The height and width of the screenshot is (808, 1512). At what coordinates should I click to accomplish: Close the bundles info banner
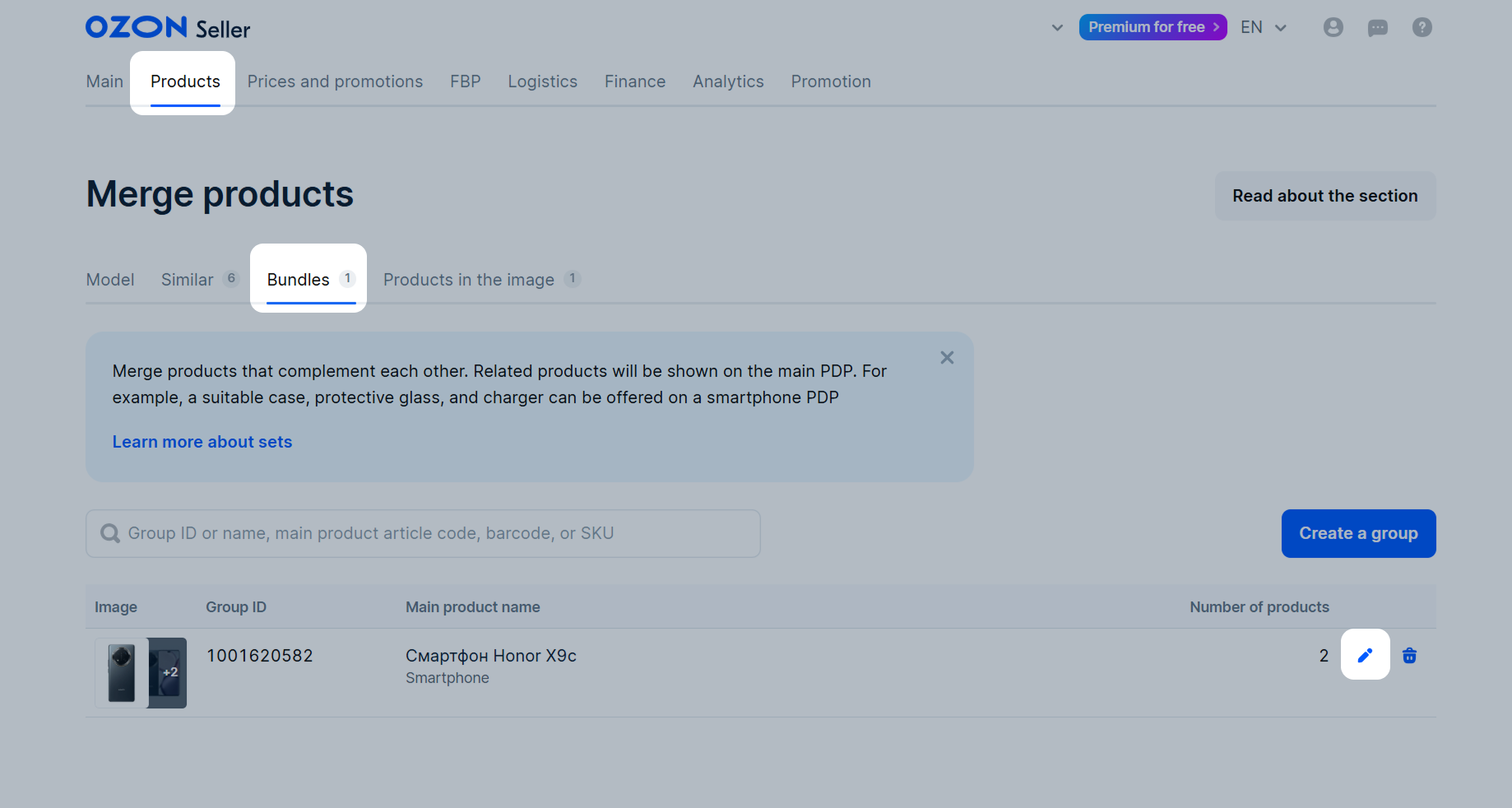coord(947,357)
